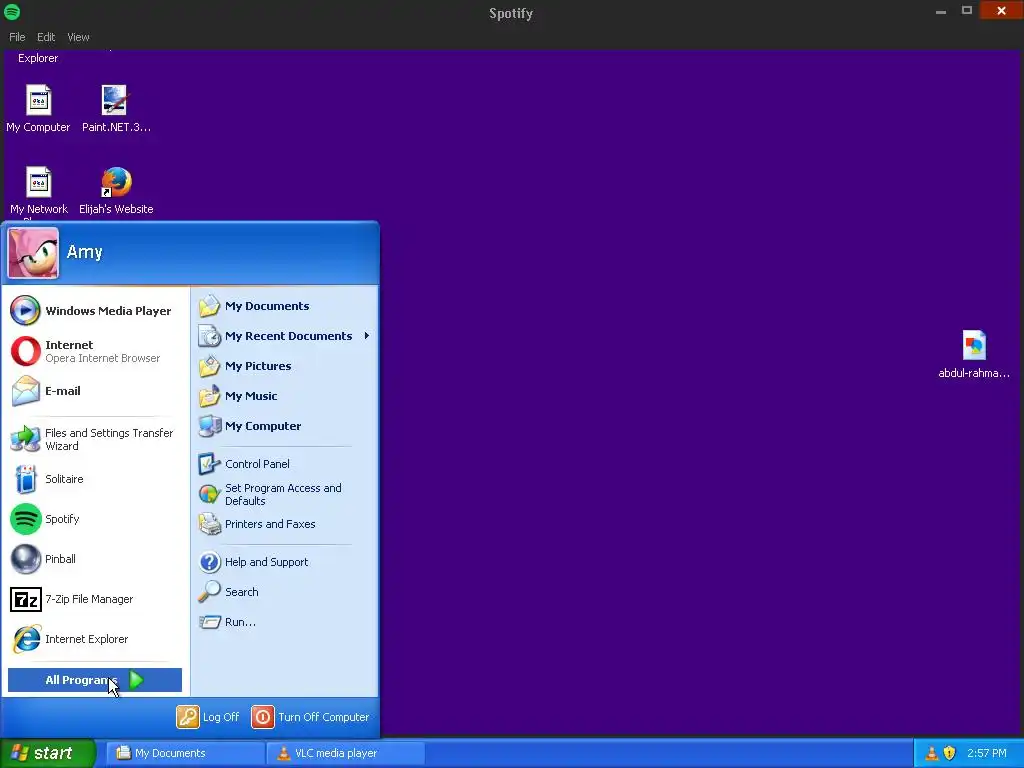Launch Internet Explorer from Start menu
Screen dimensions: 1024x768
tap(95, 639)
